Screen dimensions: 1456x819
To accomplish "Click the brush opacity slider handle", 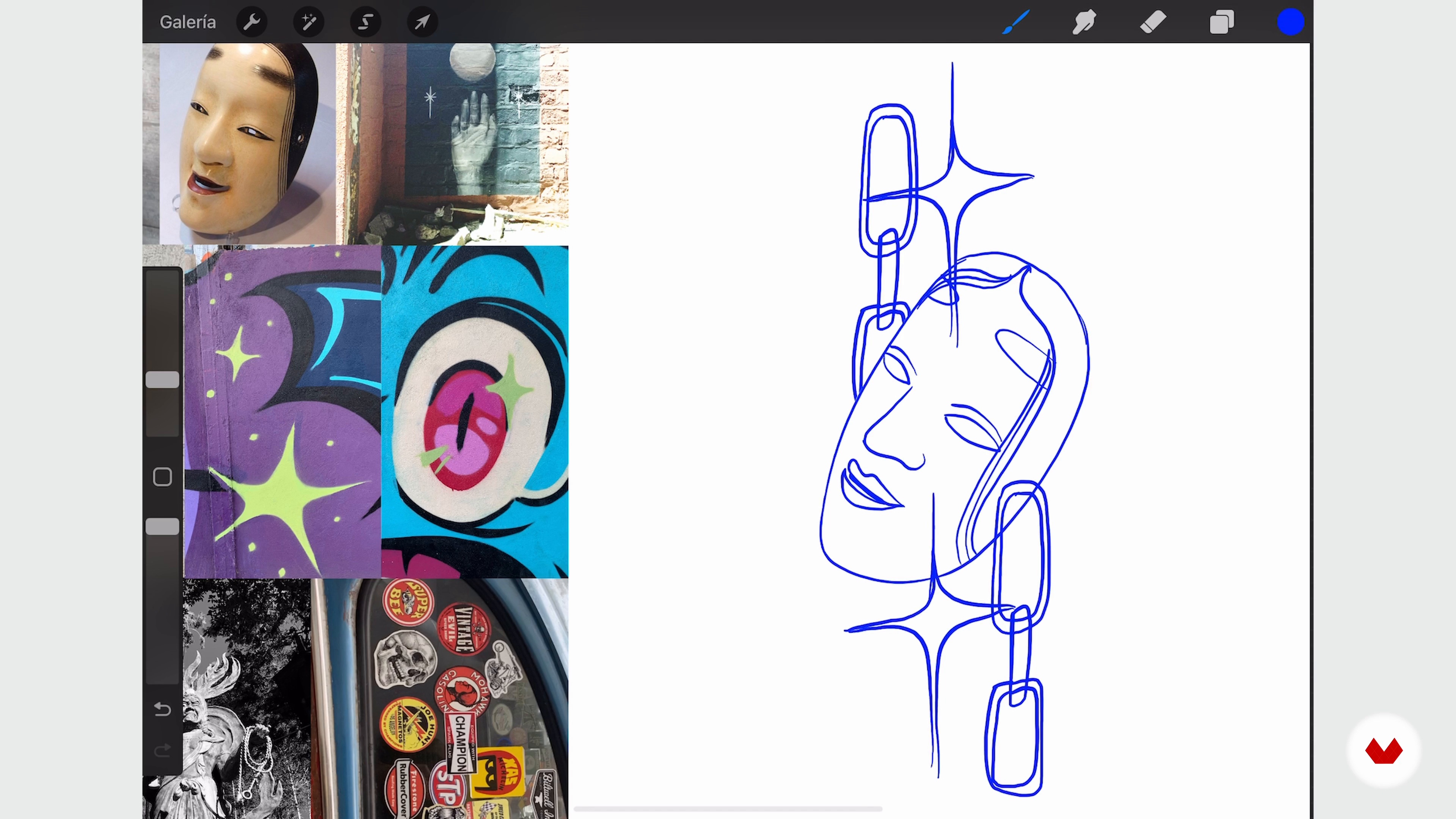I will (x=162, y=527).
